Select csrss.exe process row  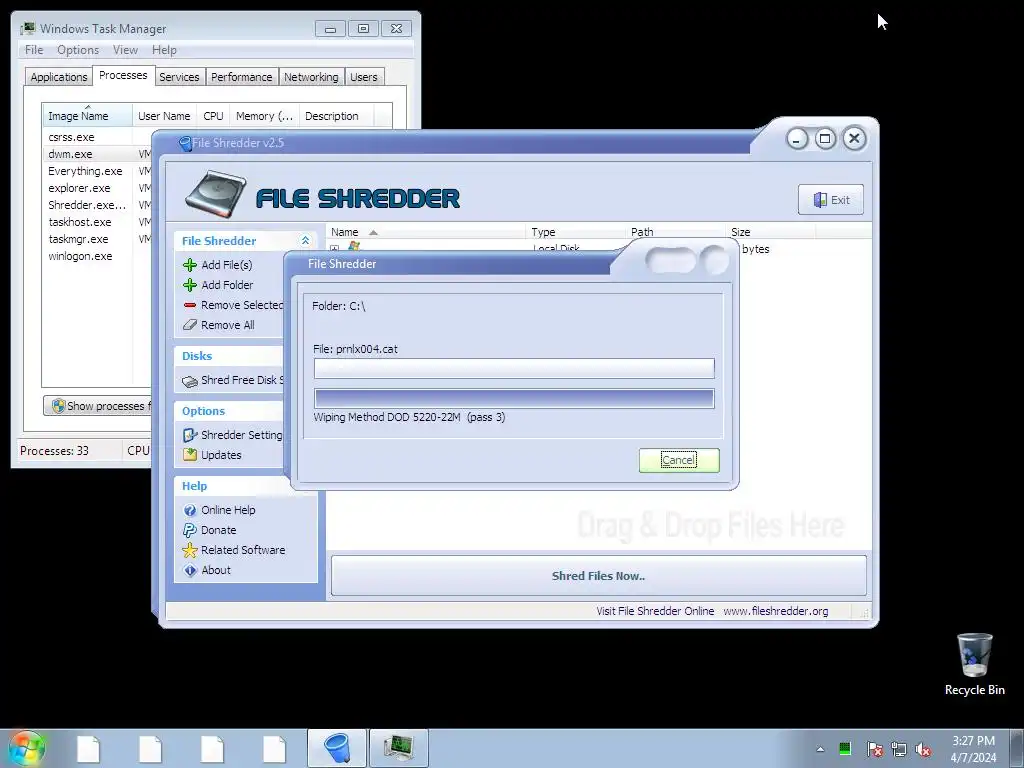coord(98,137)
